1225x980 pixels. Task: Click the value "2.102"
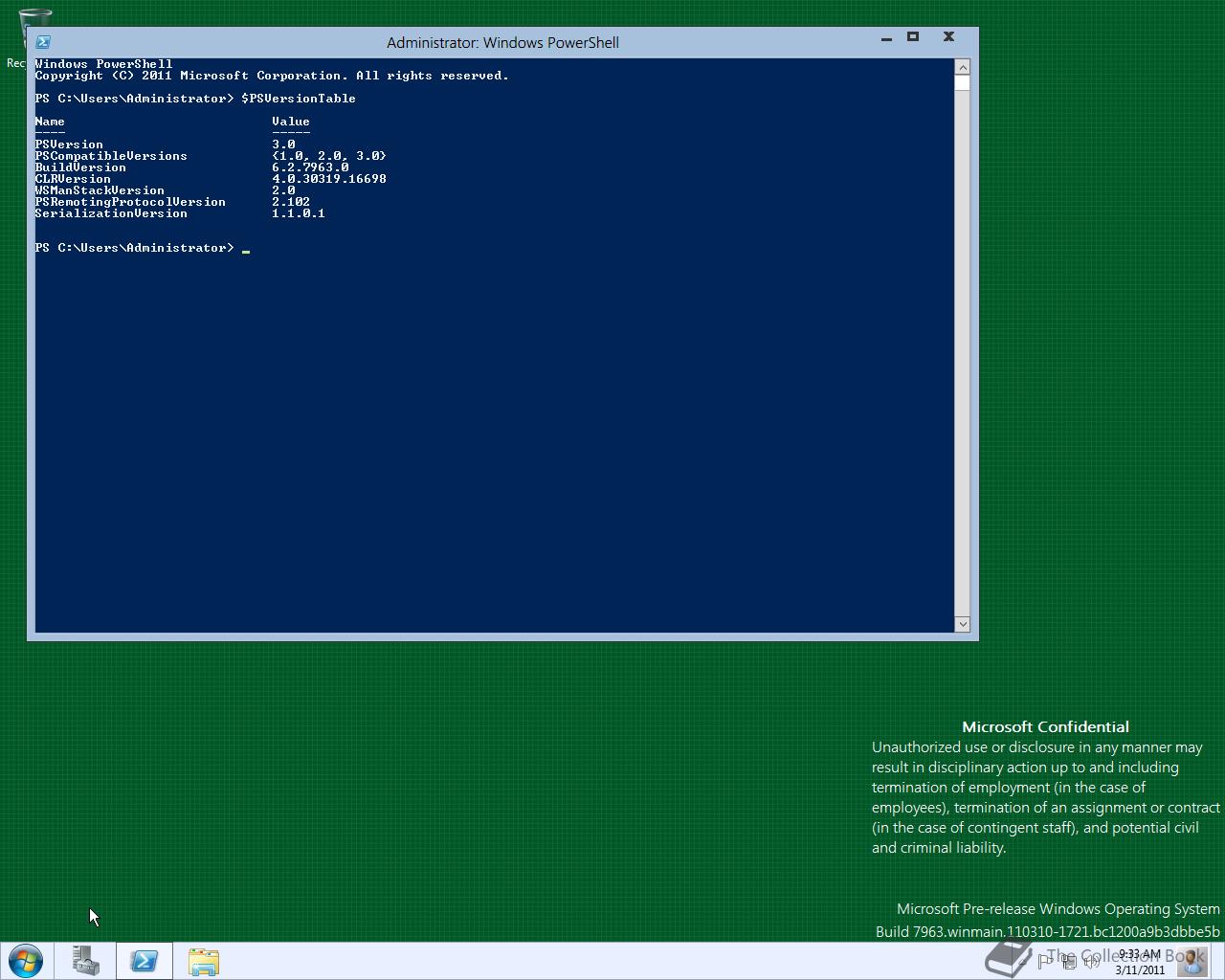coord(291,202)
